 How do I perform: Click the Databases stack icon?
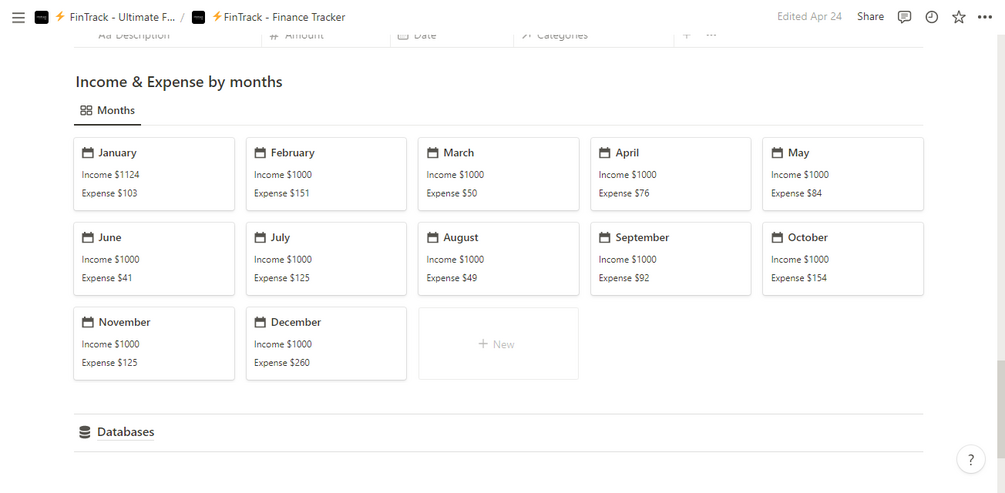click(85, 432)
